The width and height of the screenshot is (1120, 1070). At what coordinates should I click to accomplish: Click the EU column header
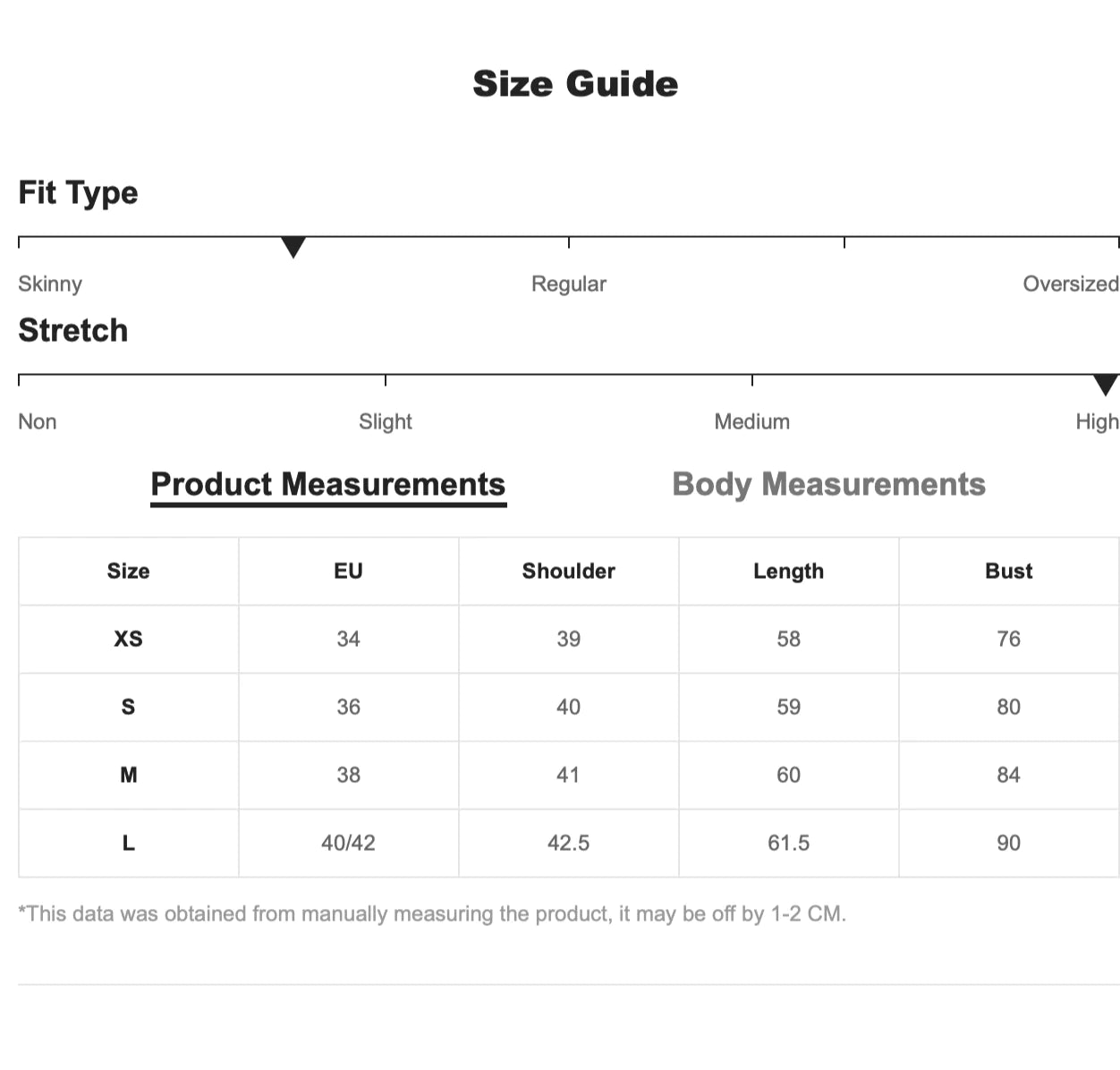(x=348, y=571)
